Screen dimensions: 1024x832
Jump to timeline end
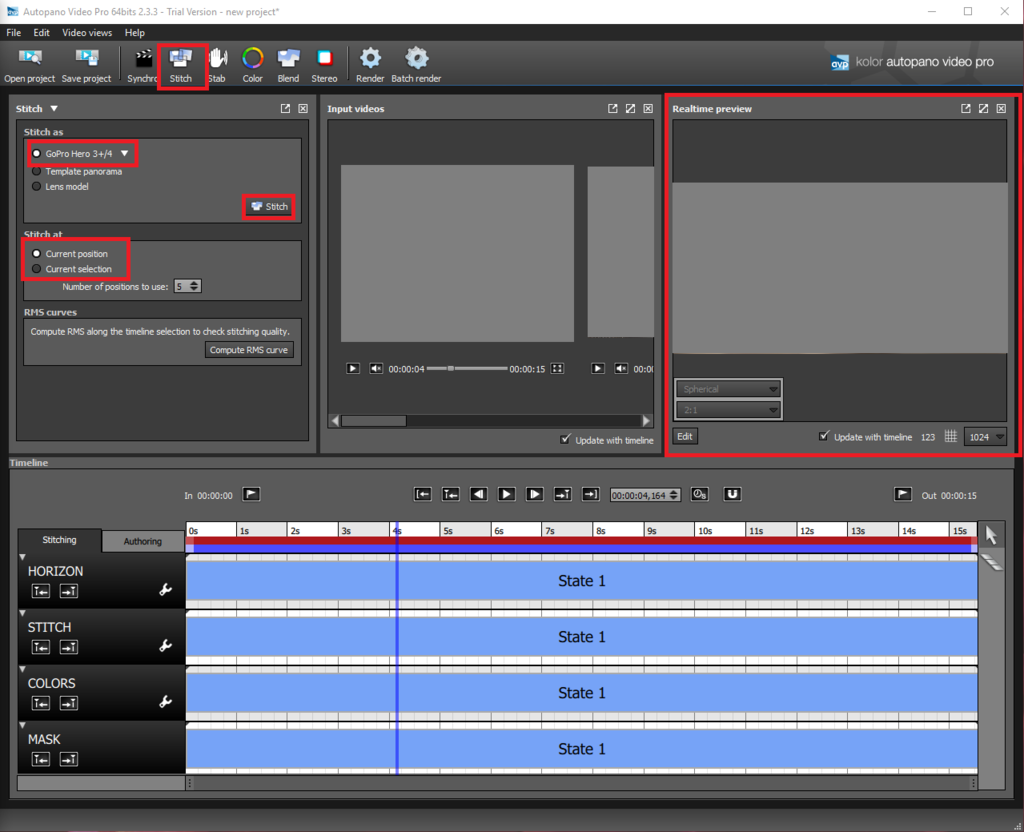pyautogui.click(x=590, y=494)
